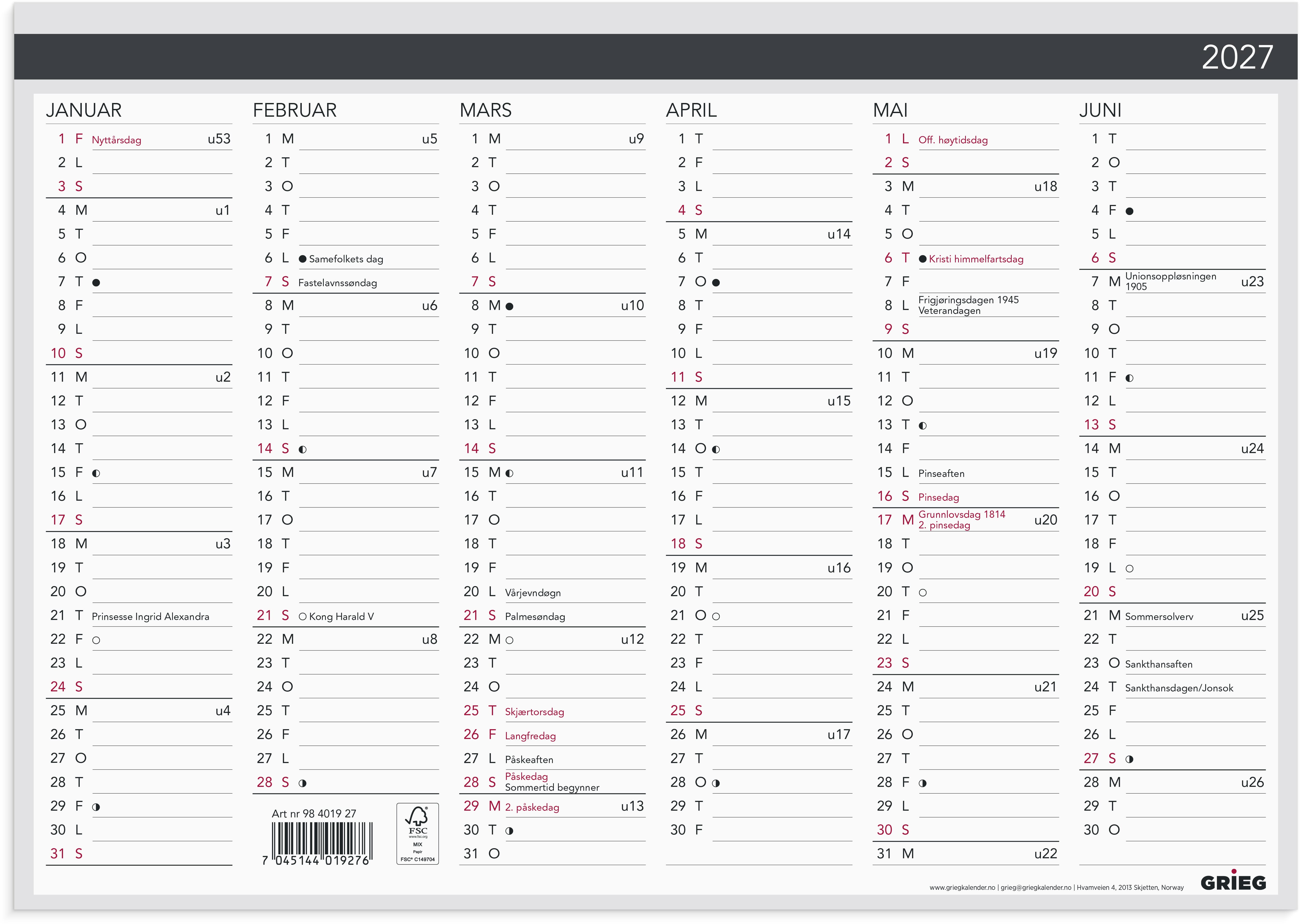Click the Grunnlovsdag 1814 entry on 17 May
1300x924 pixels.
tap(961, 514)
